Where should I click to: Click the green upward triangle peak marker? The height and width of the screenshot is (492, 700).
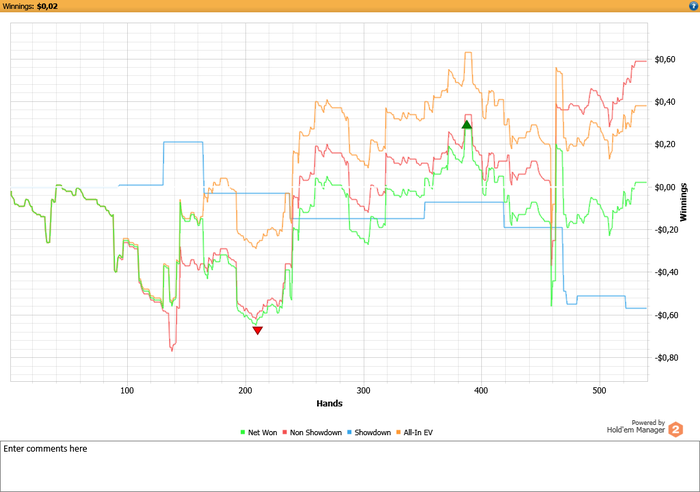(467, 124)
